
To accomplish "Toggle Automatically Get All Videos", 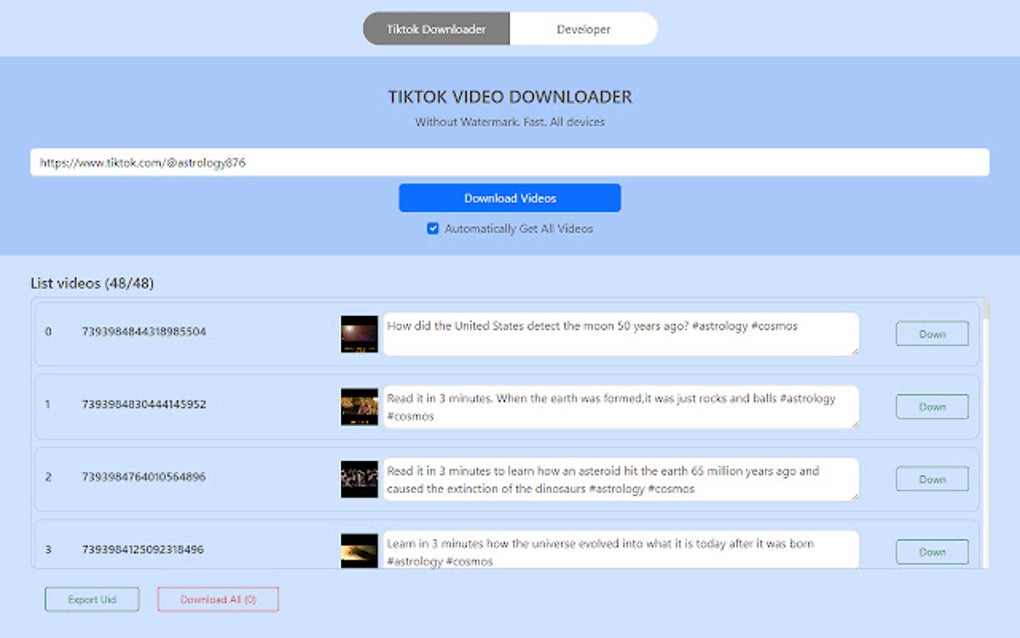I will (432, 228).
